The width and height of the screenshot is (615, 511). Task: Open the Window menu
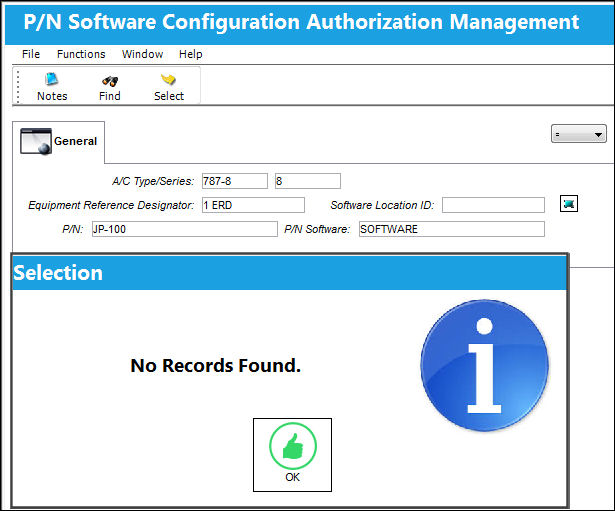[142, 54]
